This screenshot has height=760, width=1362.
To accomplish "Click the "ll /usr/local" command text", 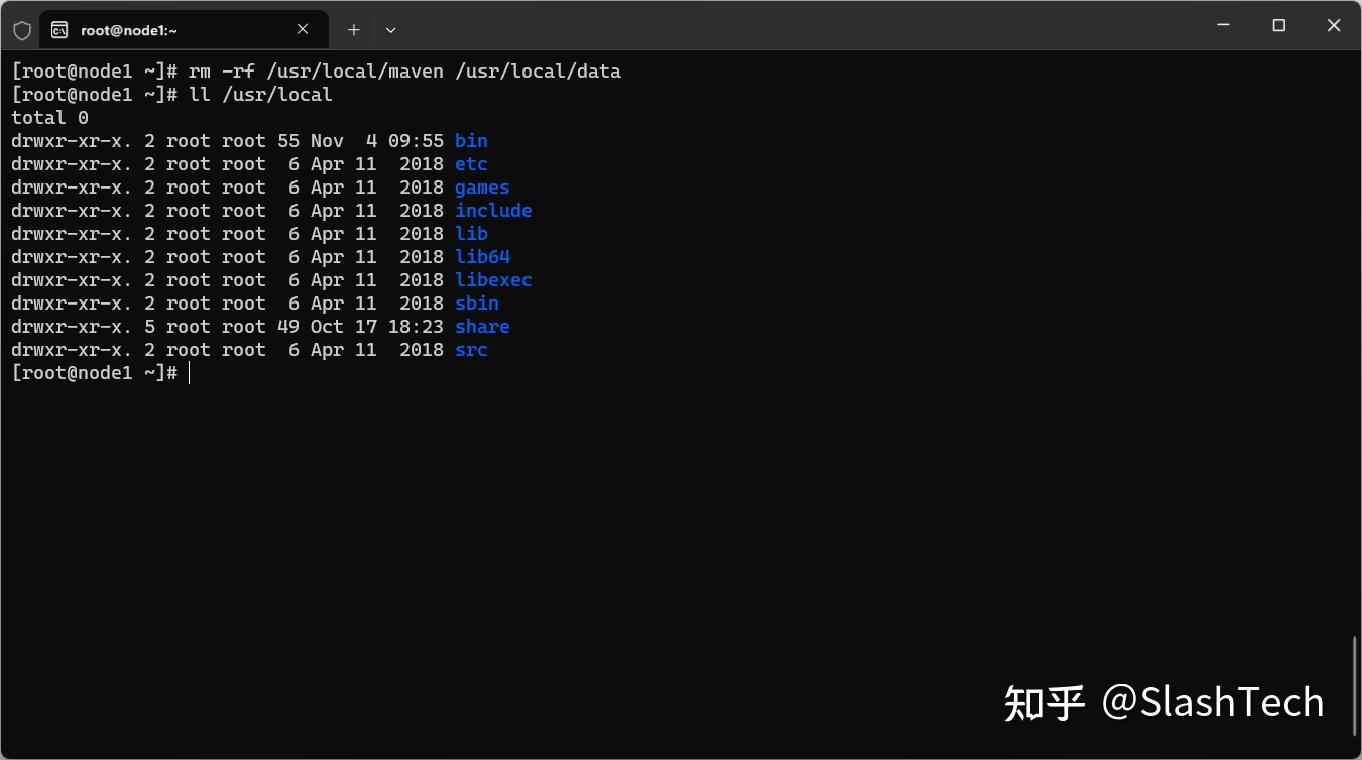I will coord(260,94).
